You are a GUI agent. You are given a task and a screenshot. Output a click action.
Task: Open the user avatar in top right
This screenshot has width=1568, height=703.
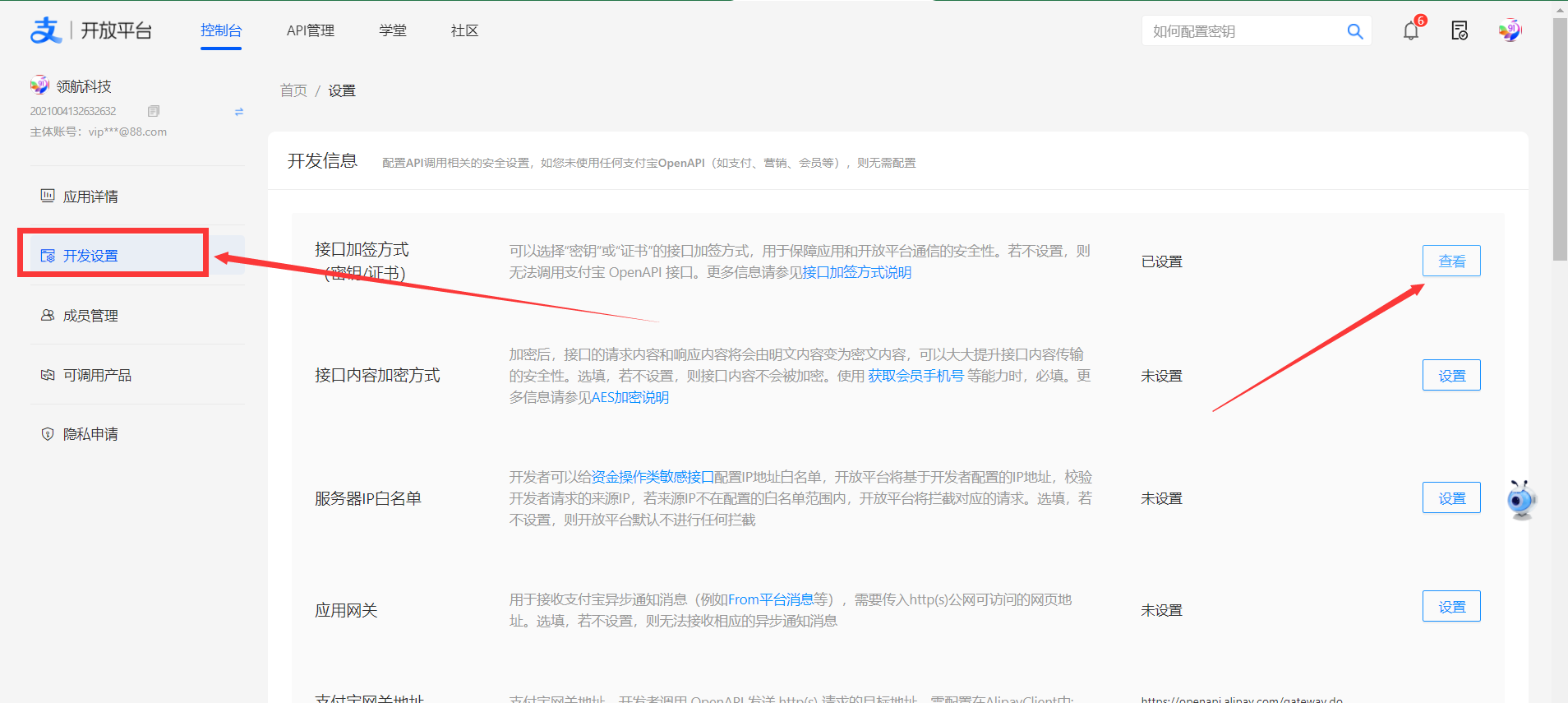coord(1510,30)
